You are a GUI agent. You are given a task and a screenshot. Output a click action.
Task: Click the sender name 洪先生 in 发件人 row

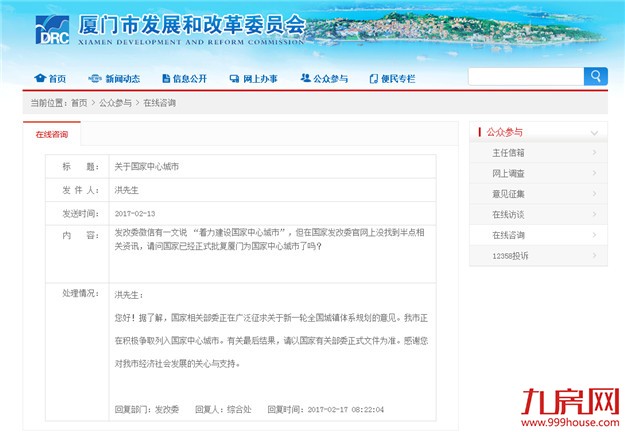tap(127, 190)
